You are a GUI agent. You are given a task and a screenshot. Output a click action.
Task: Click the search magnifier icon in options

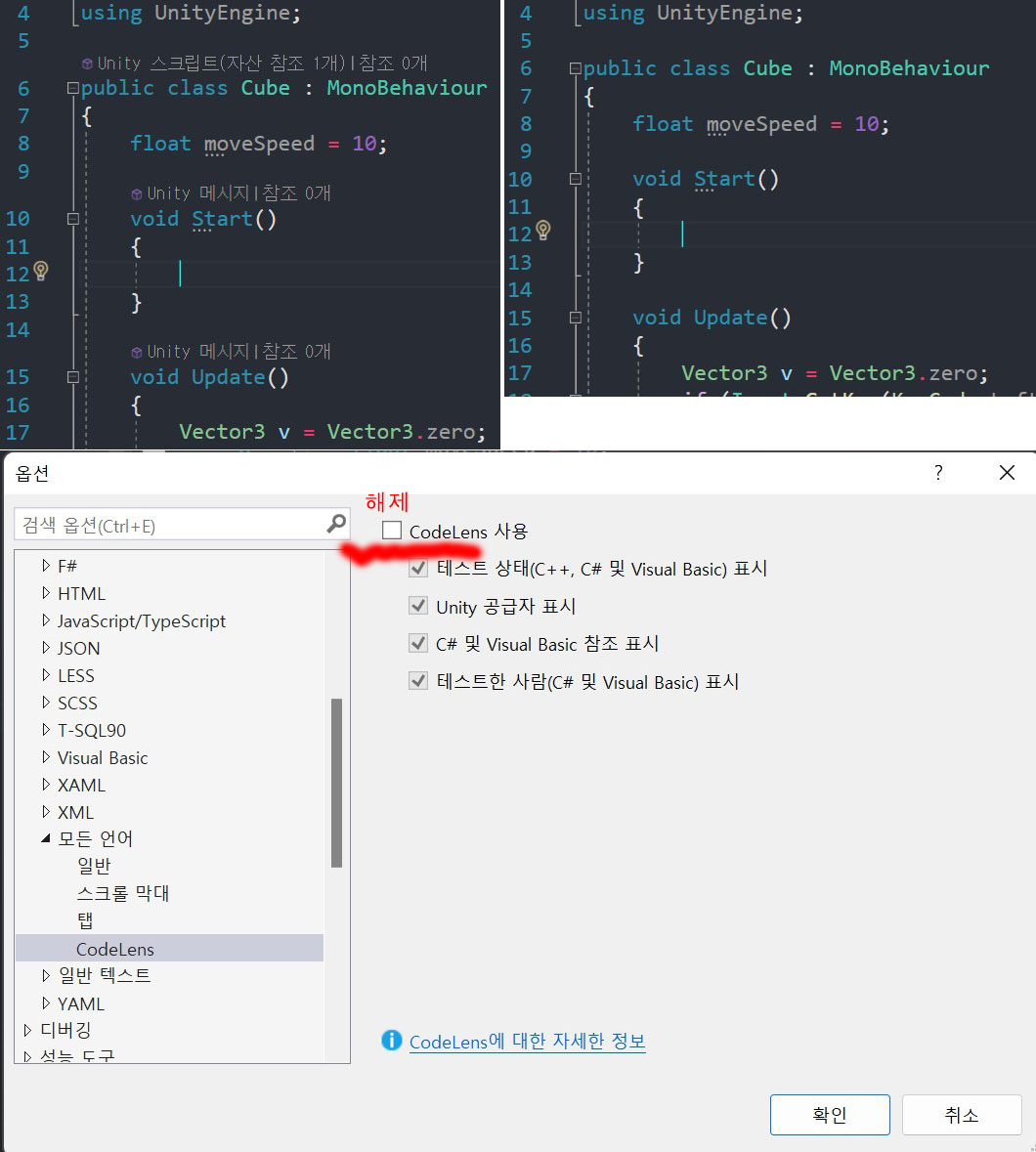[x=336, y=525]
